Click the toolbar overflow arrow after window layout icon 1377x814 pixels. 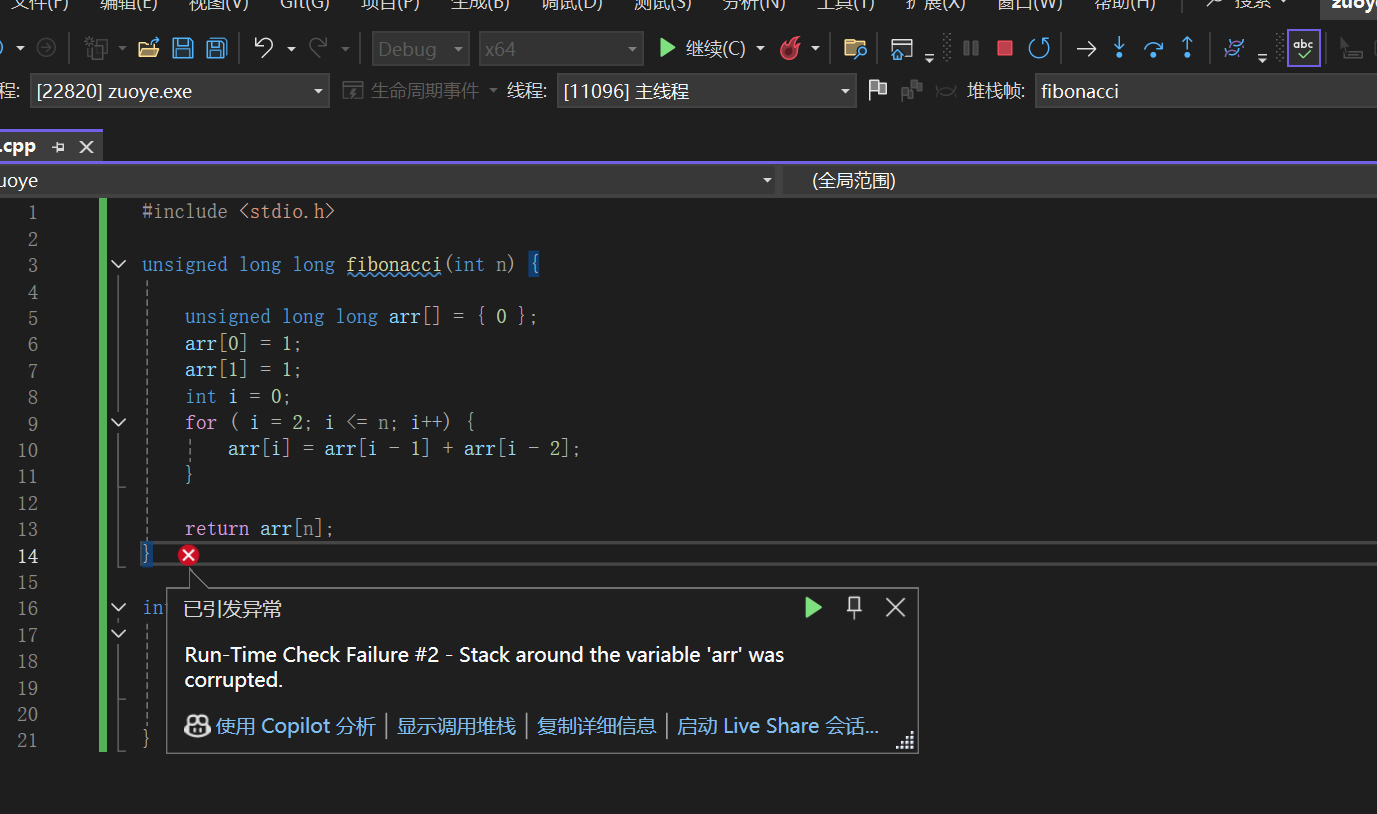(930, 56)
